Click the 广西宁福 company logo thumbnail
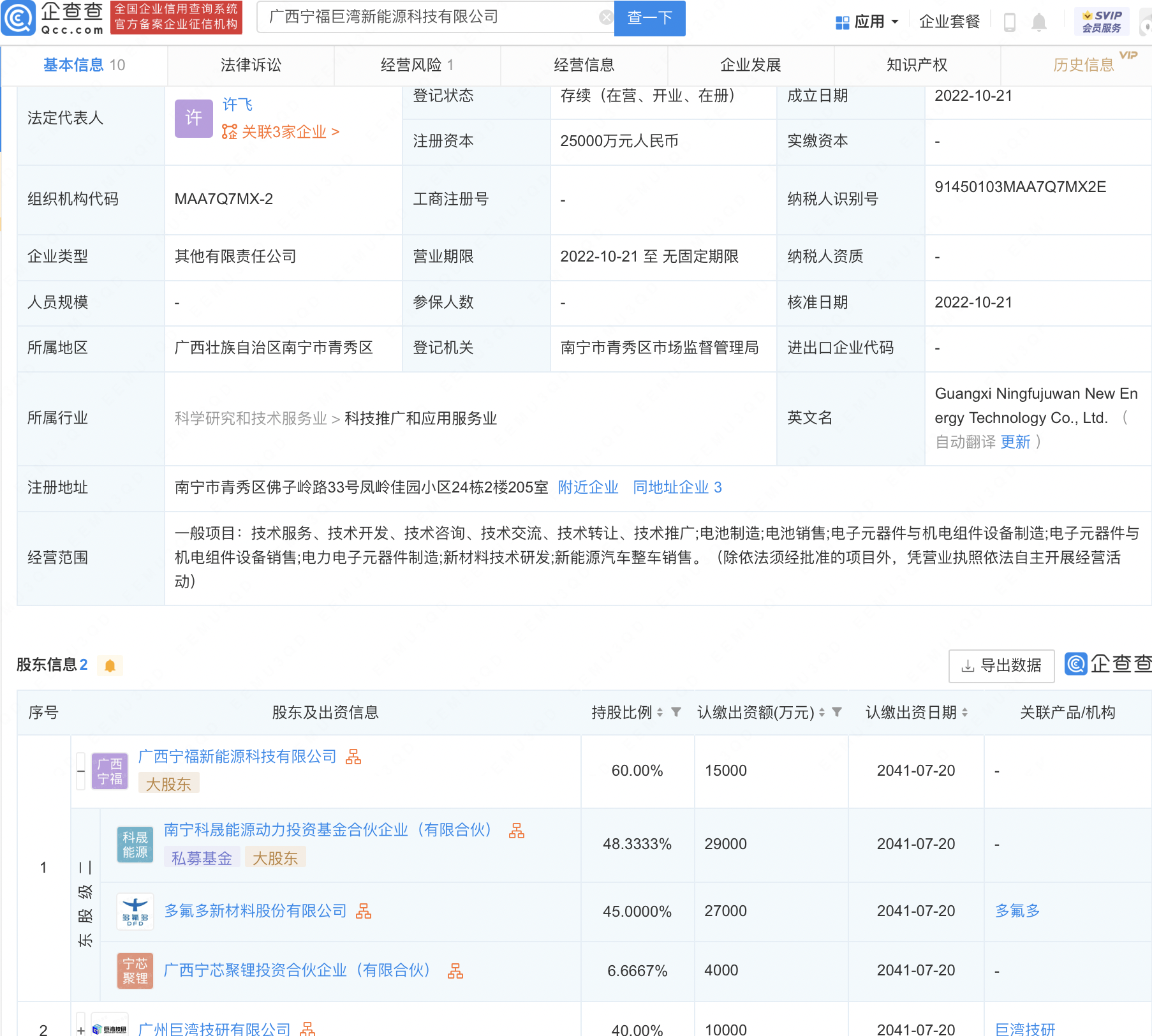The height and width of the screenshot is (1036, 1152). pos(110,771)
